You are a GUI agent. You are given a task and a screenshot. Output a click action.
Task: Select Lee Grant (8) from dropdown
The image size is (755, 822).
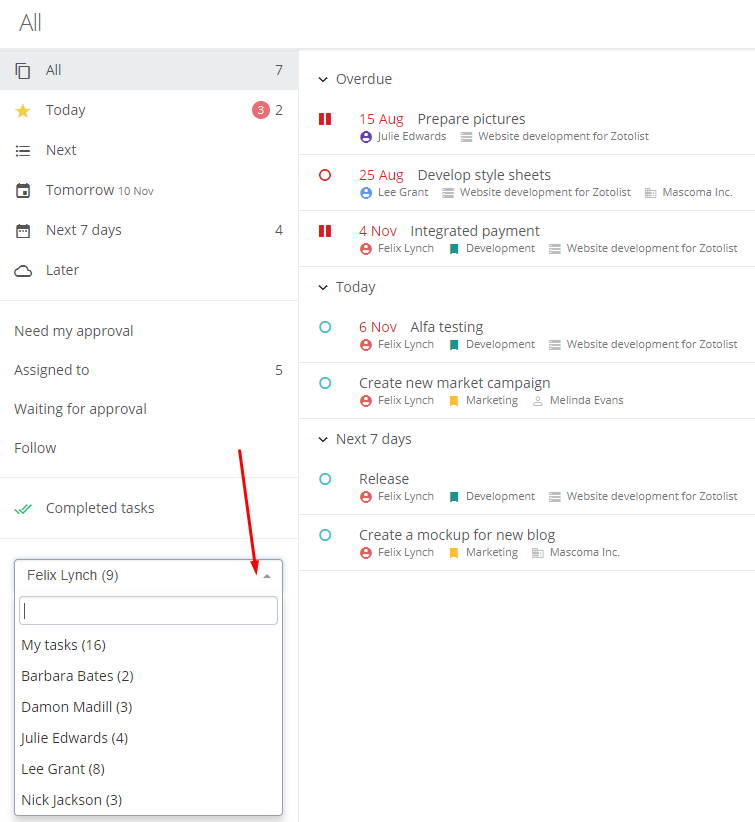148,769
